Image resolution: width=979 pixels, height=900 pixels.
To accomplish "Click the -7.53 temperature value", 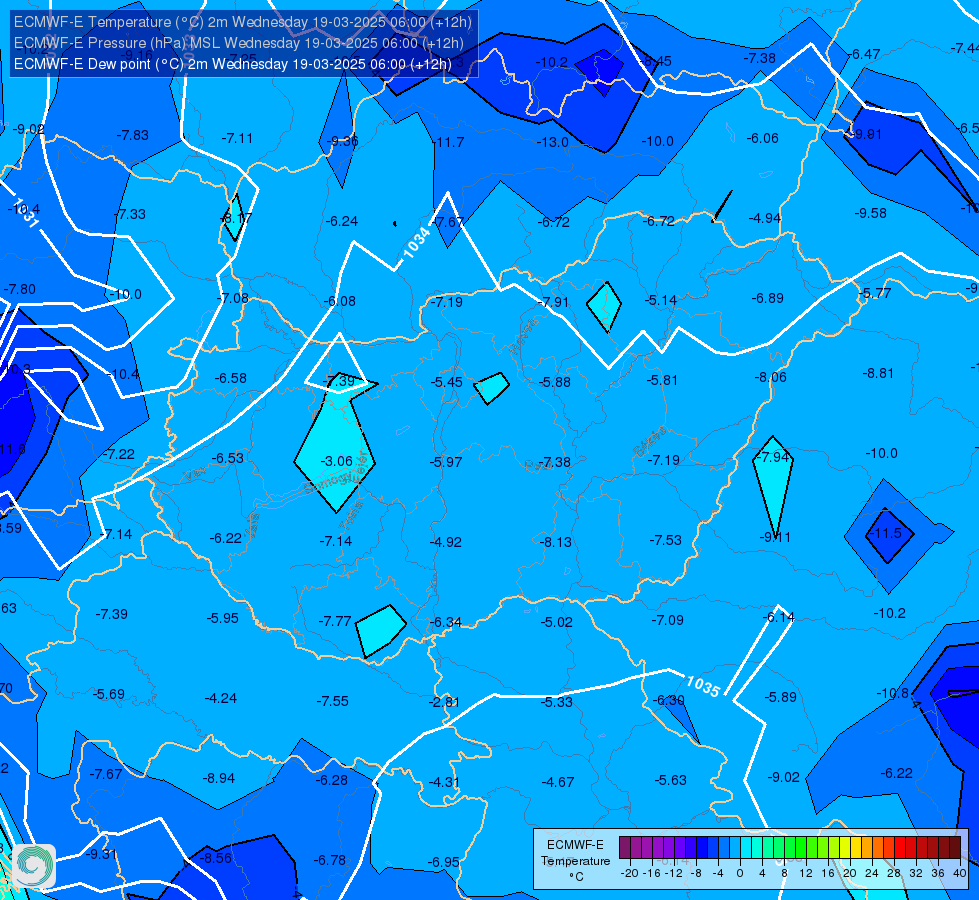I will point(665,540).
